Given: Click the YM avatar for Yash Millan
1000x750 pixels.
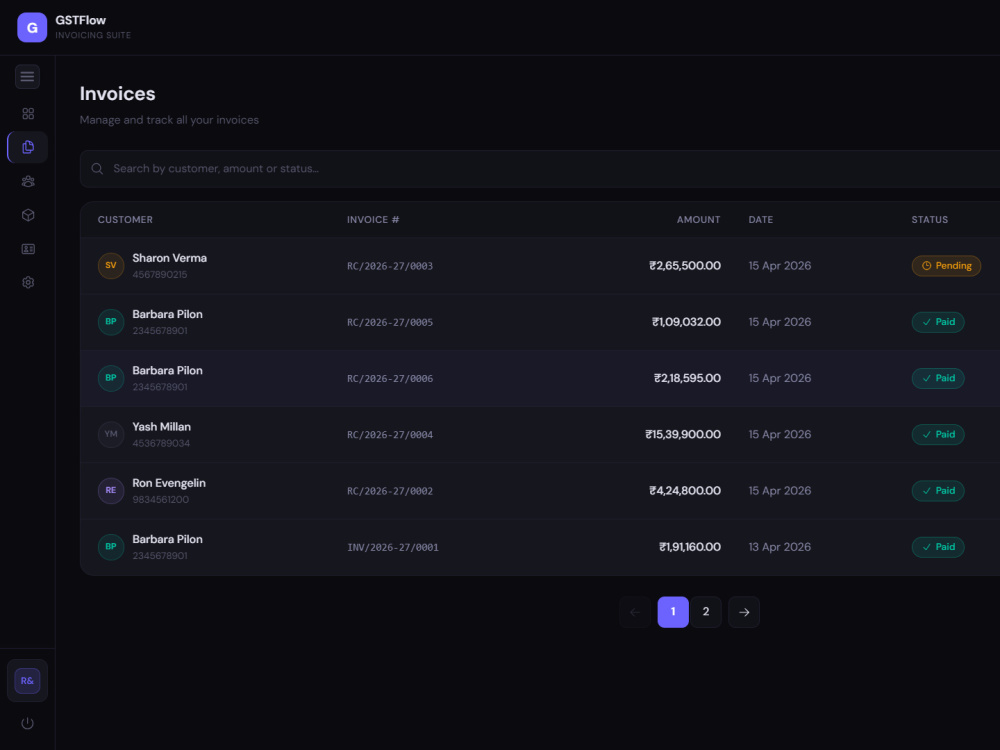Looking at the screenshot, I should tap(111, 434).
